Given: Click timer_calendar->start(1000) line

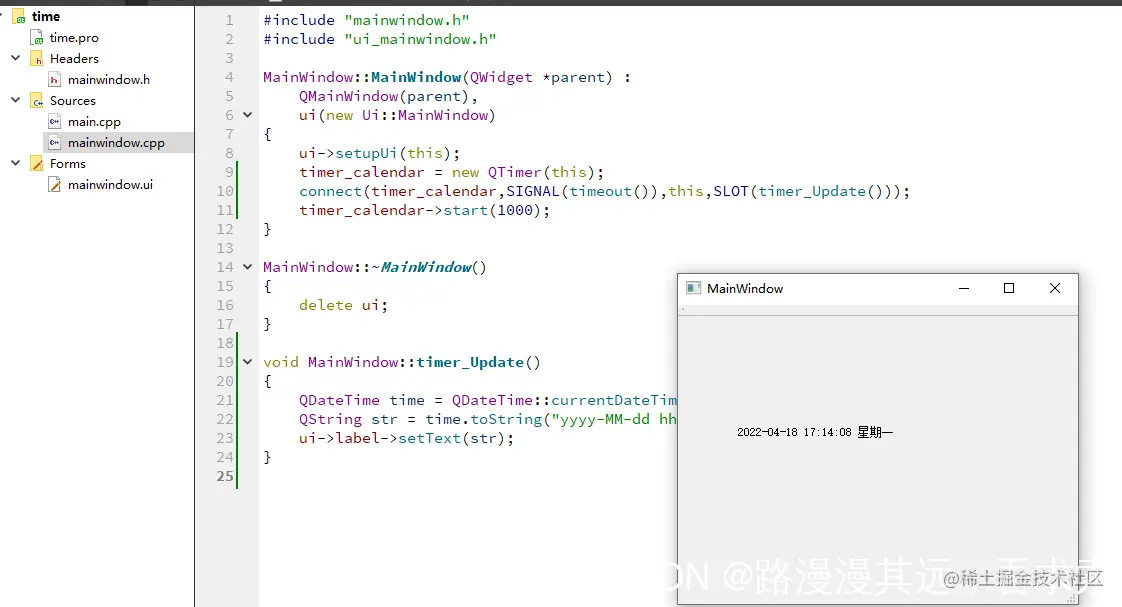Looking at the screenshot, I should 424,210.
